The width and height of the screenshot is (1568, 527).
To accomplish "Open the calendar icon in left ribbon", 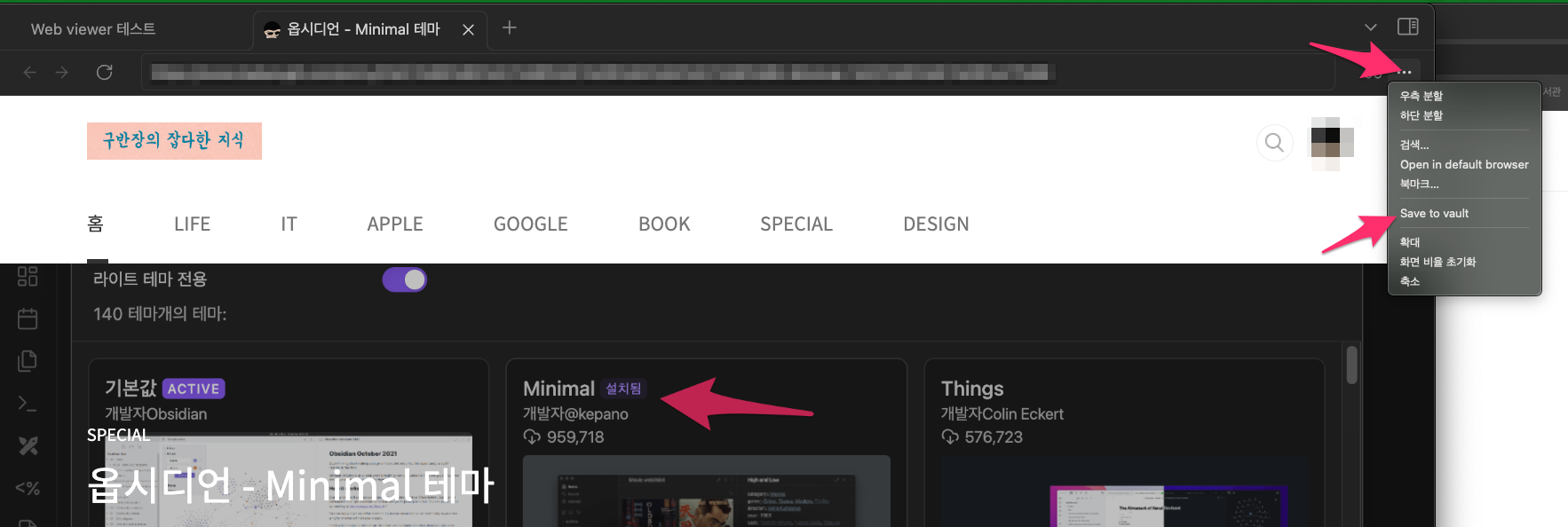I will [28, 319].
